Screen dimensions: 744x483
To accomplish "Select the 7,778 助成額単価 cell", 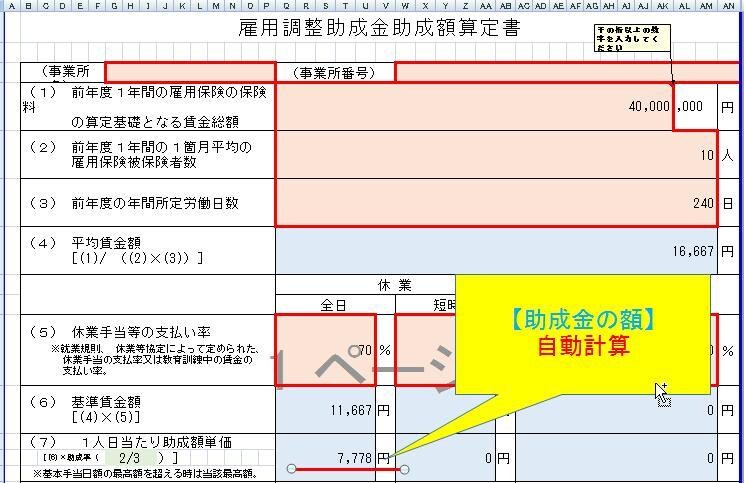I will (326, 458).
